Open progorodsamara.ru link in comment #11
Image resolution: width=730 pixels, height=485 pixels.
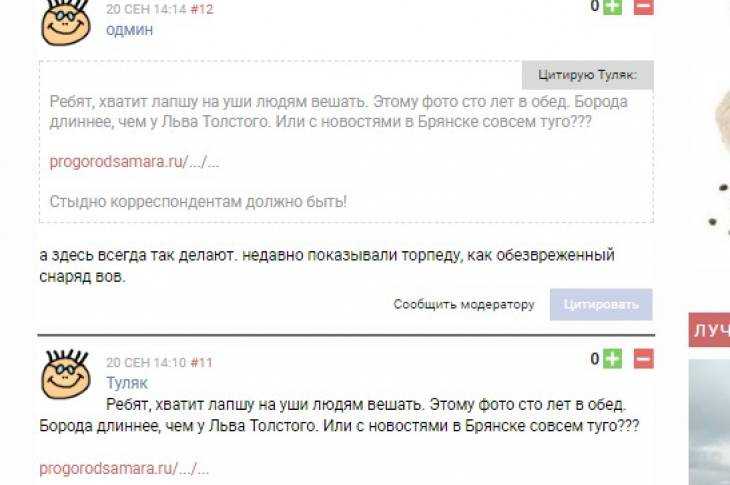click(124, 468)
